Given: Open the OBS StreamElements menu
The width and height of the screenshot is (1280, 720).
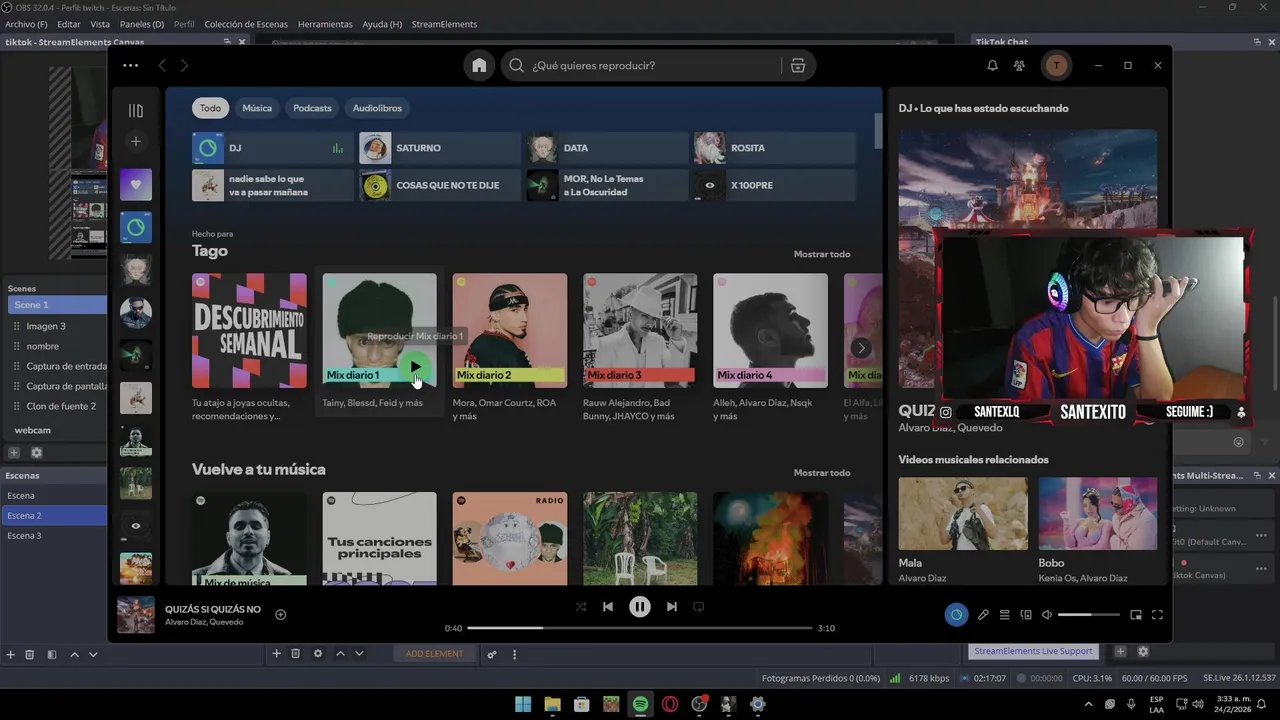Looking at the screenshot, I should point(444,24).
